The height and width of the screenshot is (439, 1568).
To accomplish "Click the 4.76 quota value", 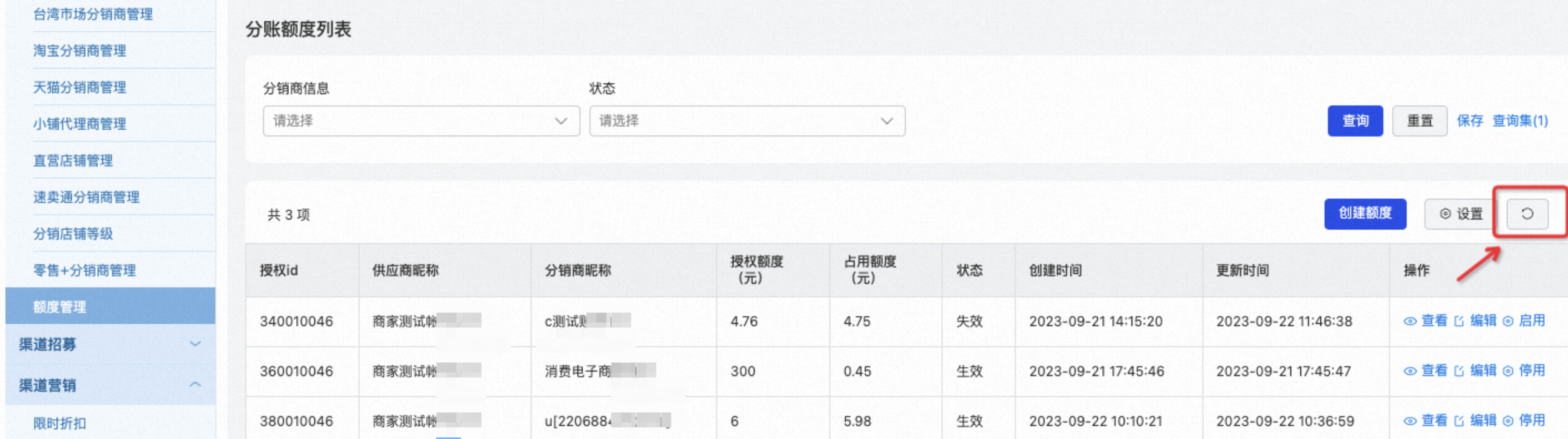I will click(x=744, y=322).
